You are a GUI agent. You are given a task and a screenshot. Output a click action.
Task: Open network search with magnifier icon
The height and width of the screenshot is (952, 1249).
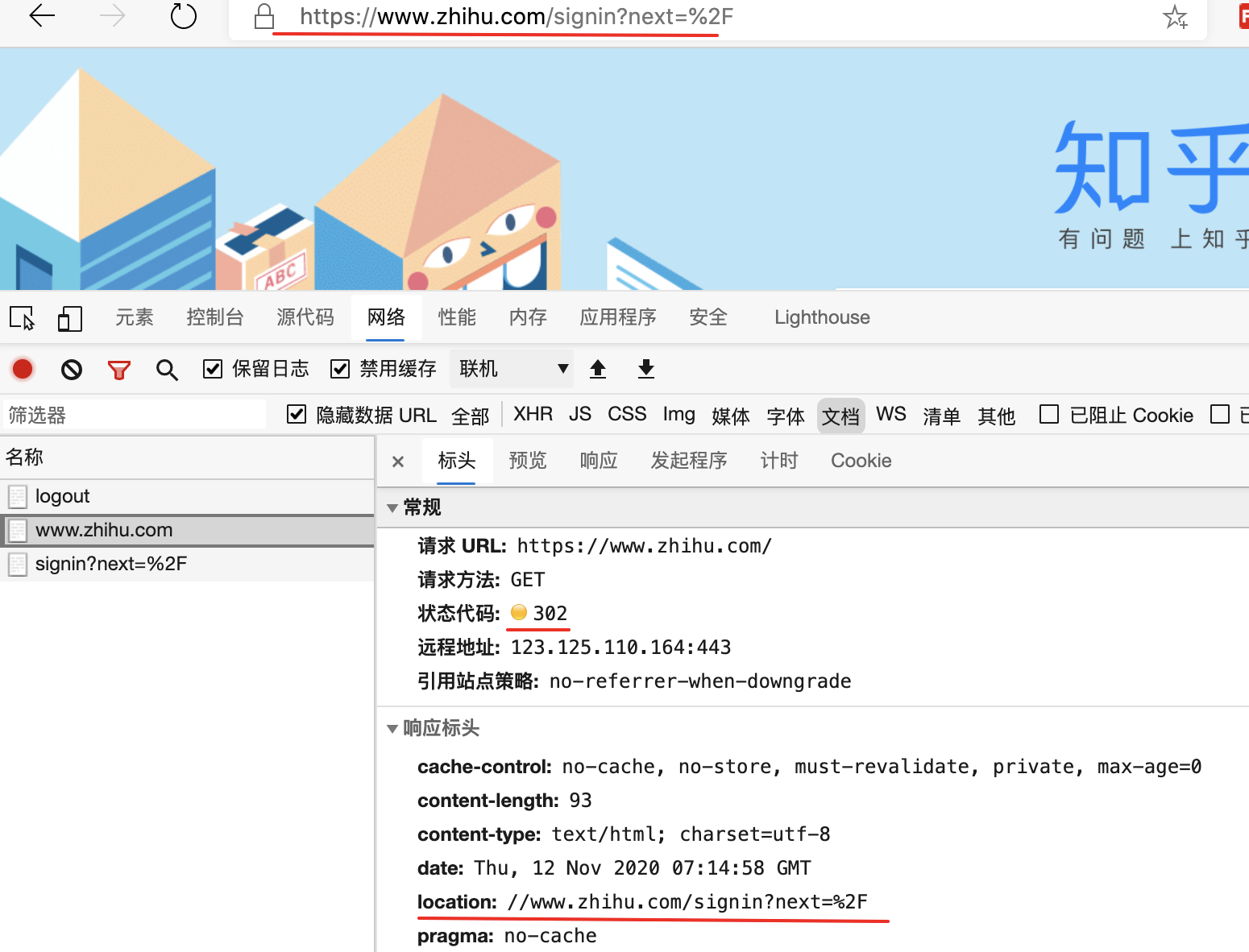point(167,370)
